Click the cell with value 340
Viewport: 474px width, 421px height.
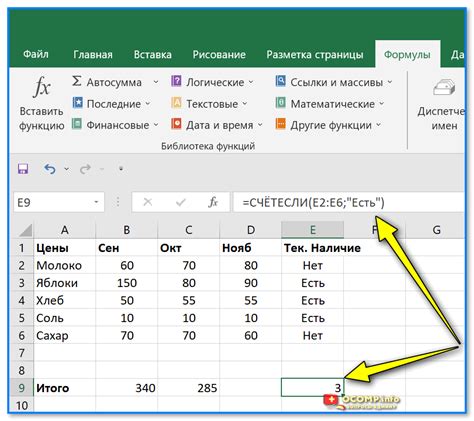pyautogui.click(x=126, y=388)
